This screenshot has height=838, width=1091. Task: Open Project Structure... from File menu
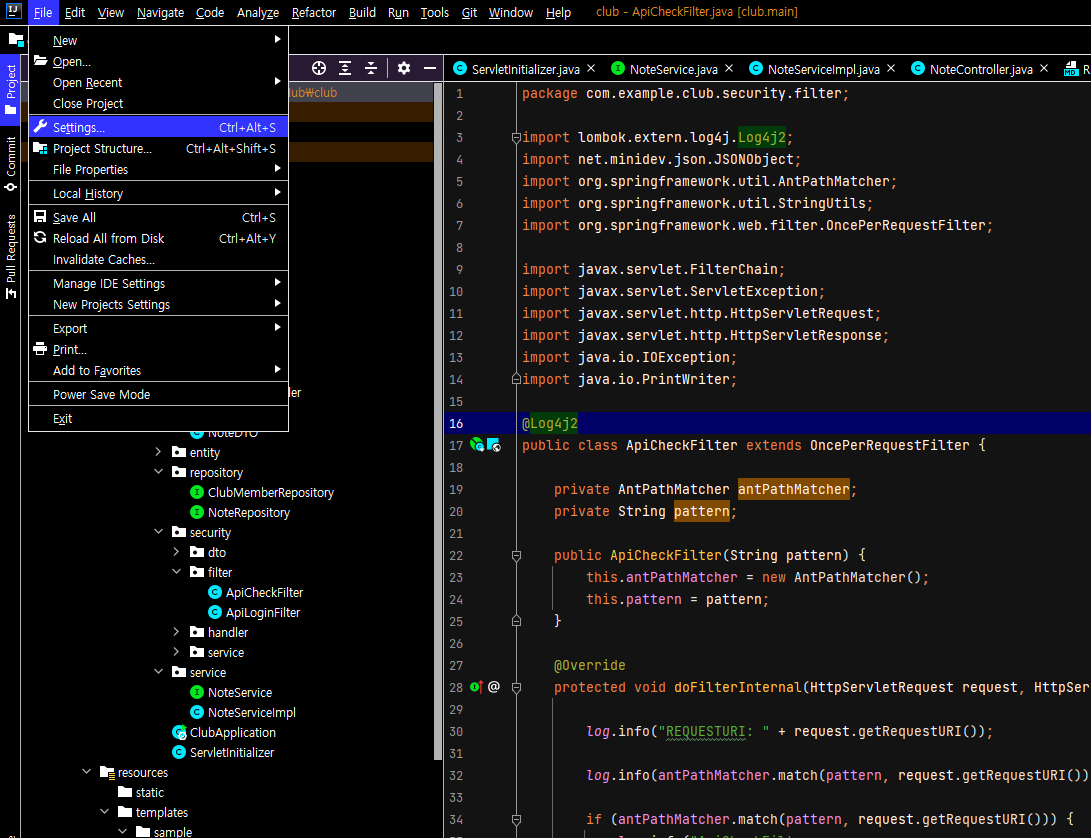click(159, 148)
